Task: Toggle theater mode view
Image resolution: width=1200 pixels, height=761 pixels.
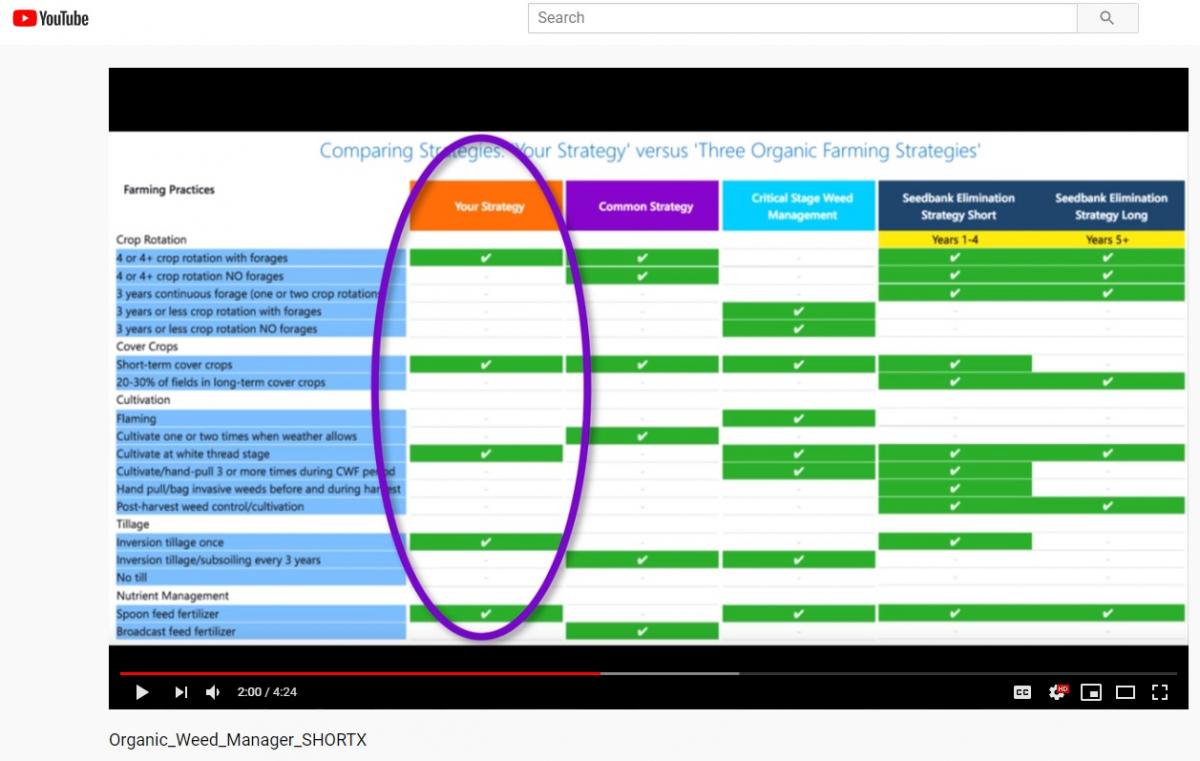Action: pyautogui.click(x=1125, y=692)
